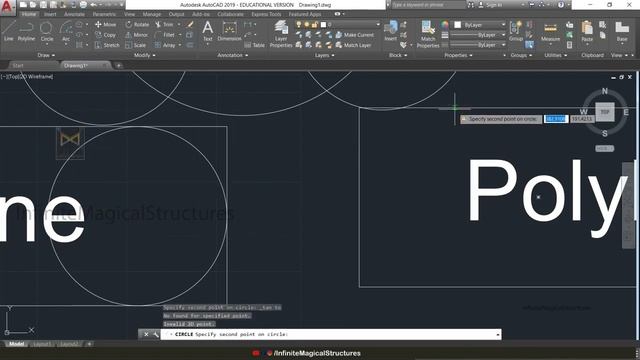Open the Trim dropdown arrow
The width and height of the screenshot is (640, 360).
(178, 24)
